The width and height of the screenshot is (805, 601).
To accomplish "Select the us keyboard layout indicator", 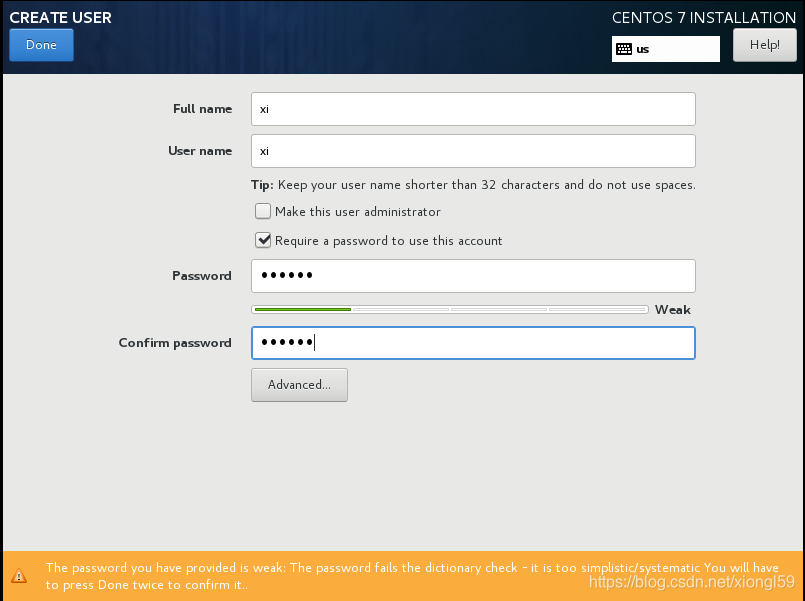I will 665,49.
